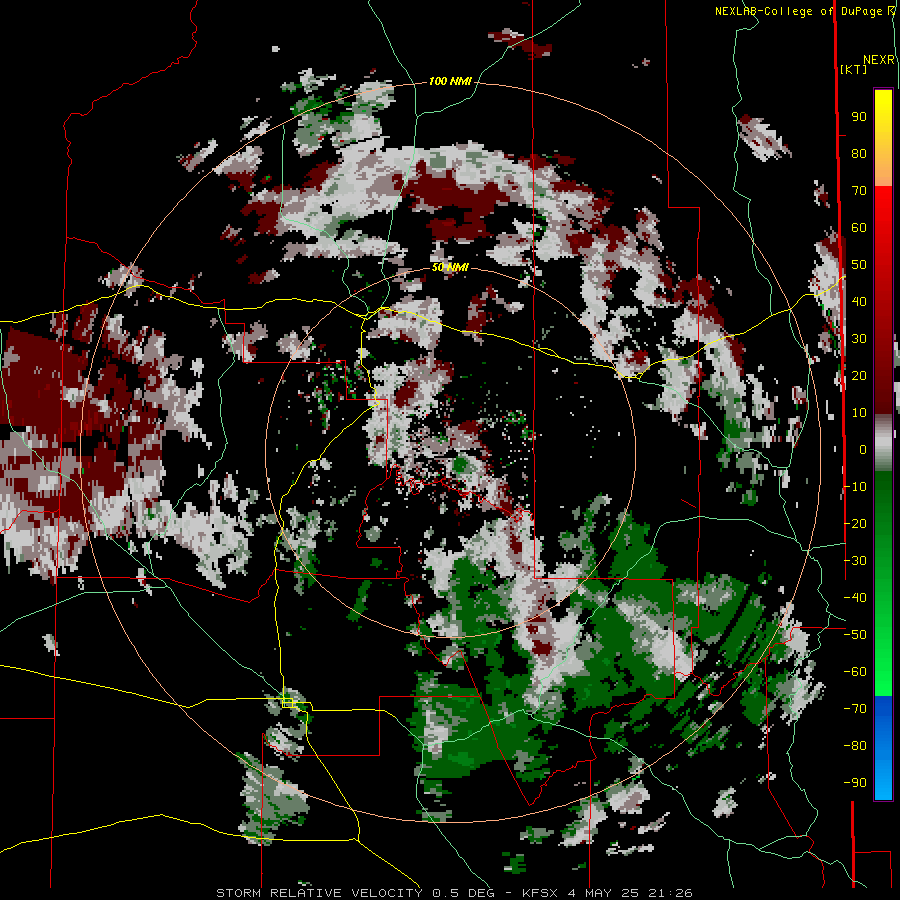
Task: Click the 70 value on the velocity scale
Action: click(x=859, y=191)
